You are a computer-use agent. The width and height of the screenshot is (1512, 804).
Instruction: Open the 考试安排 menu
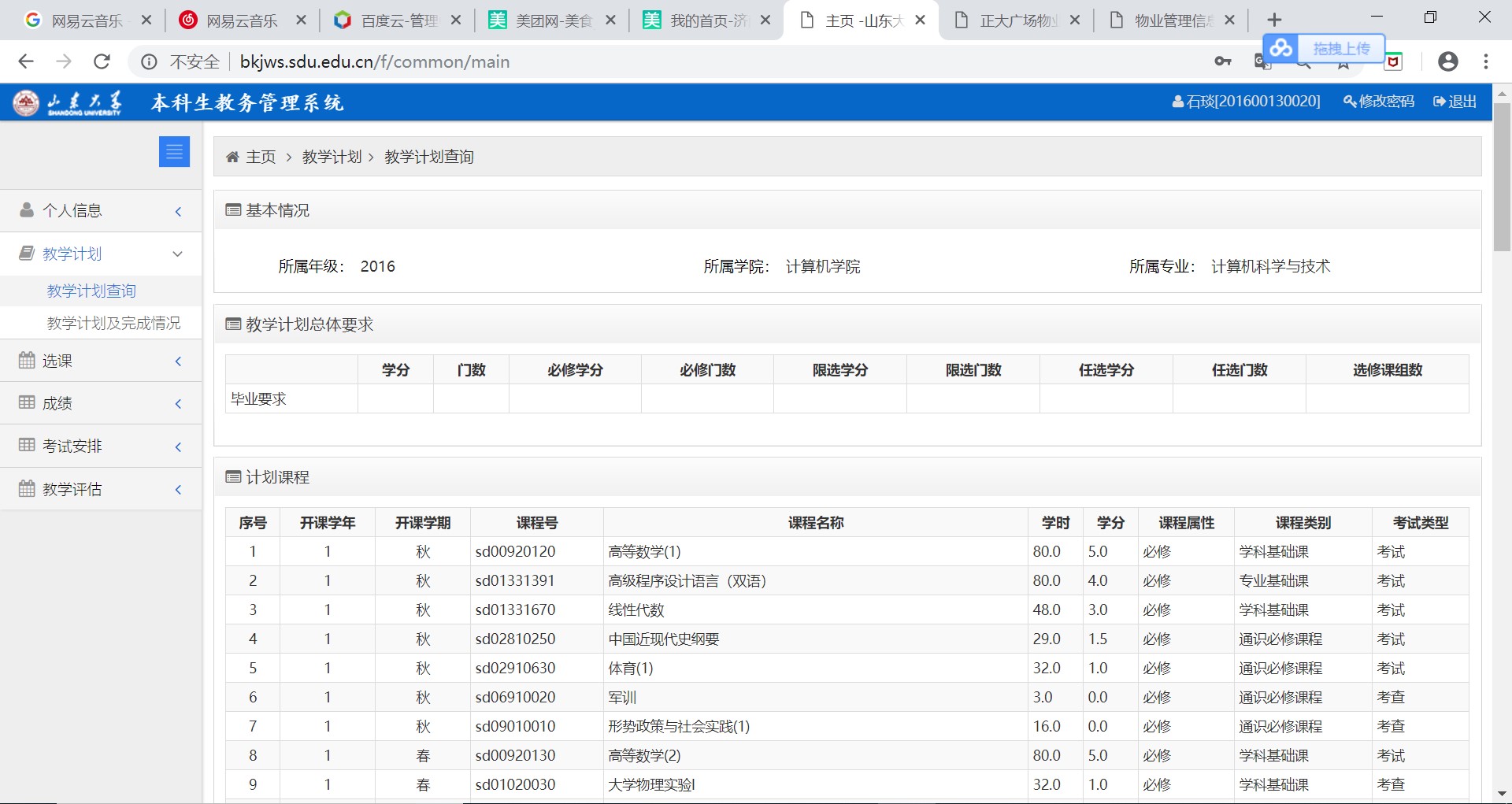tap(101, 446)
